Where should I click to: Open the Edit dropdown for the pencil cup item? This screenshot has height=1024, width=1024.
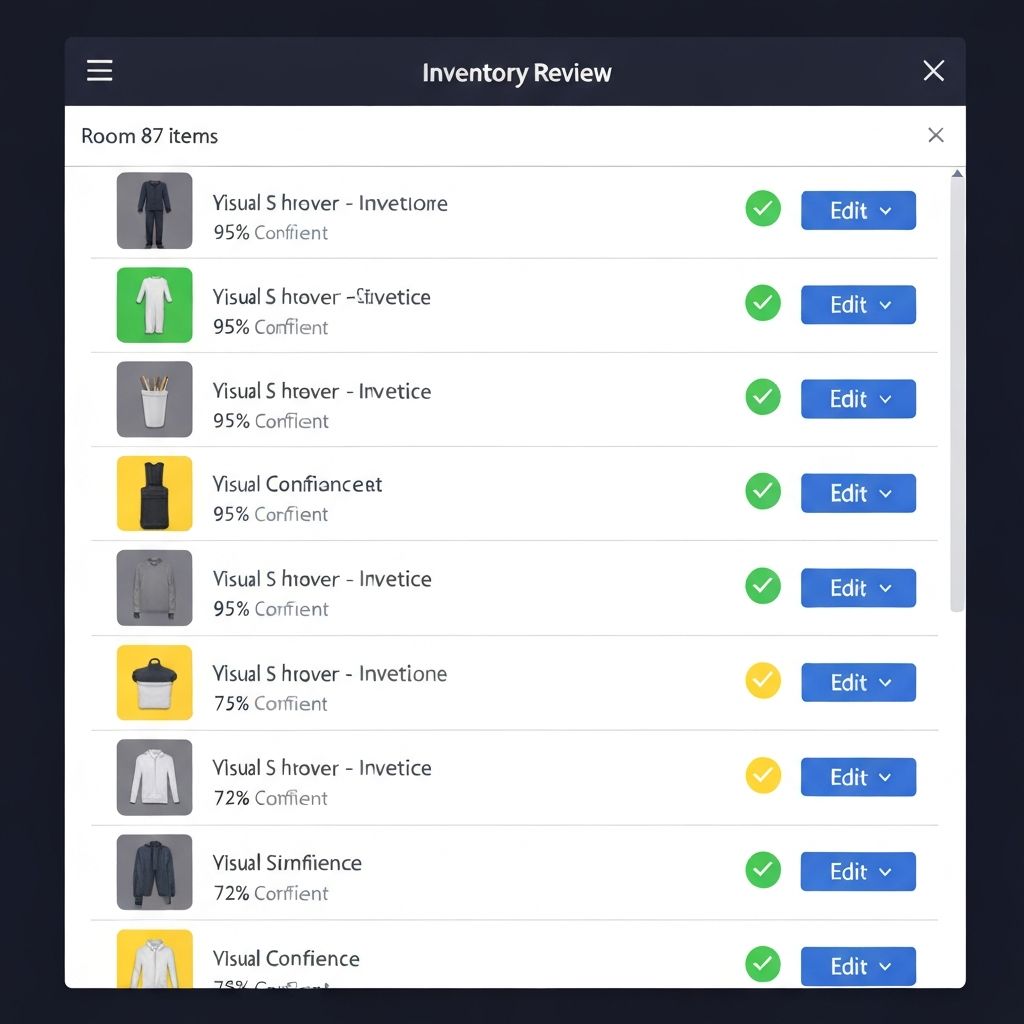(858, 398)
